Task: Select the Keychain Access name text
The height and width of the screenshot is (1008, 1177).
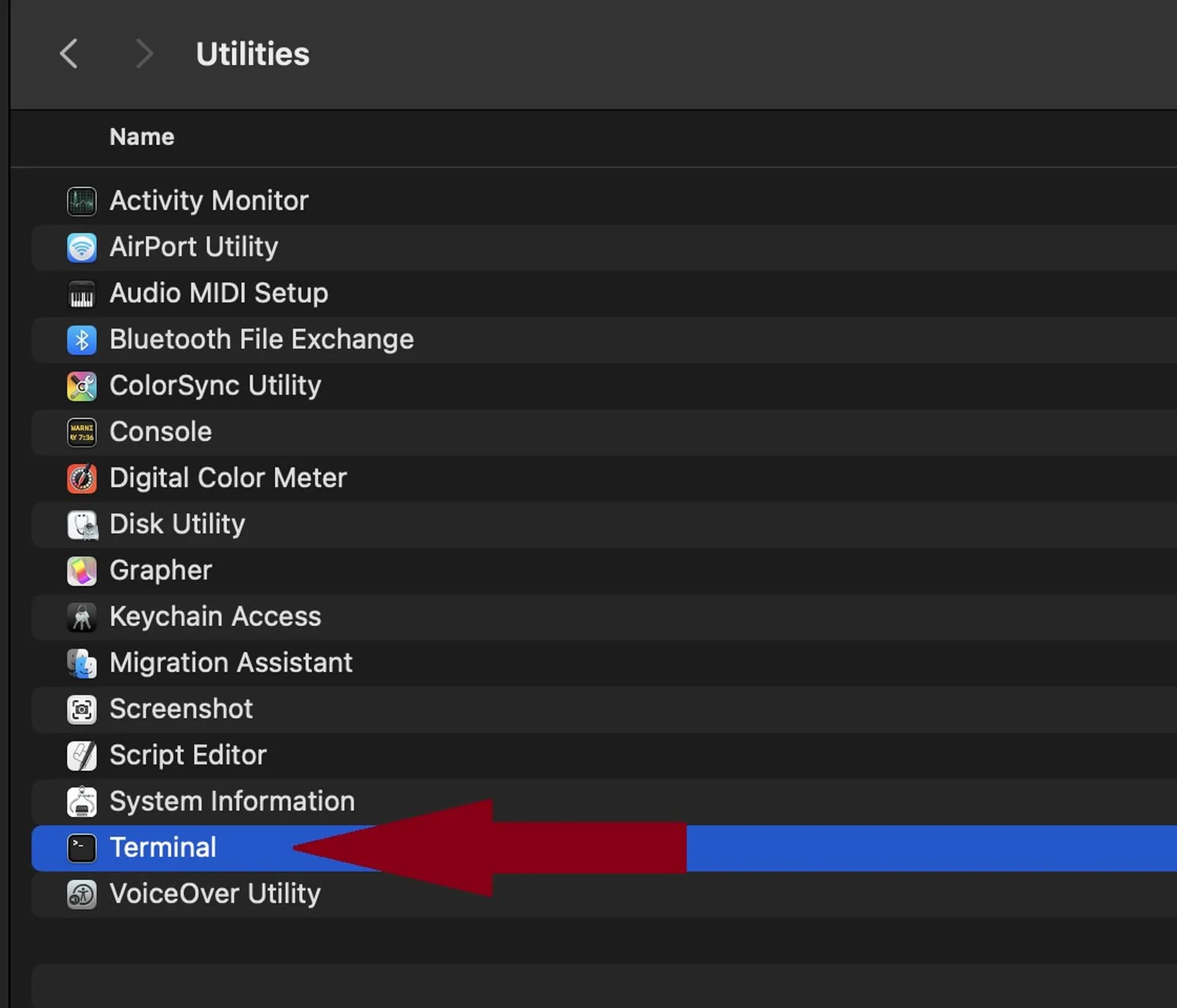Action: click(216, 617)
